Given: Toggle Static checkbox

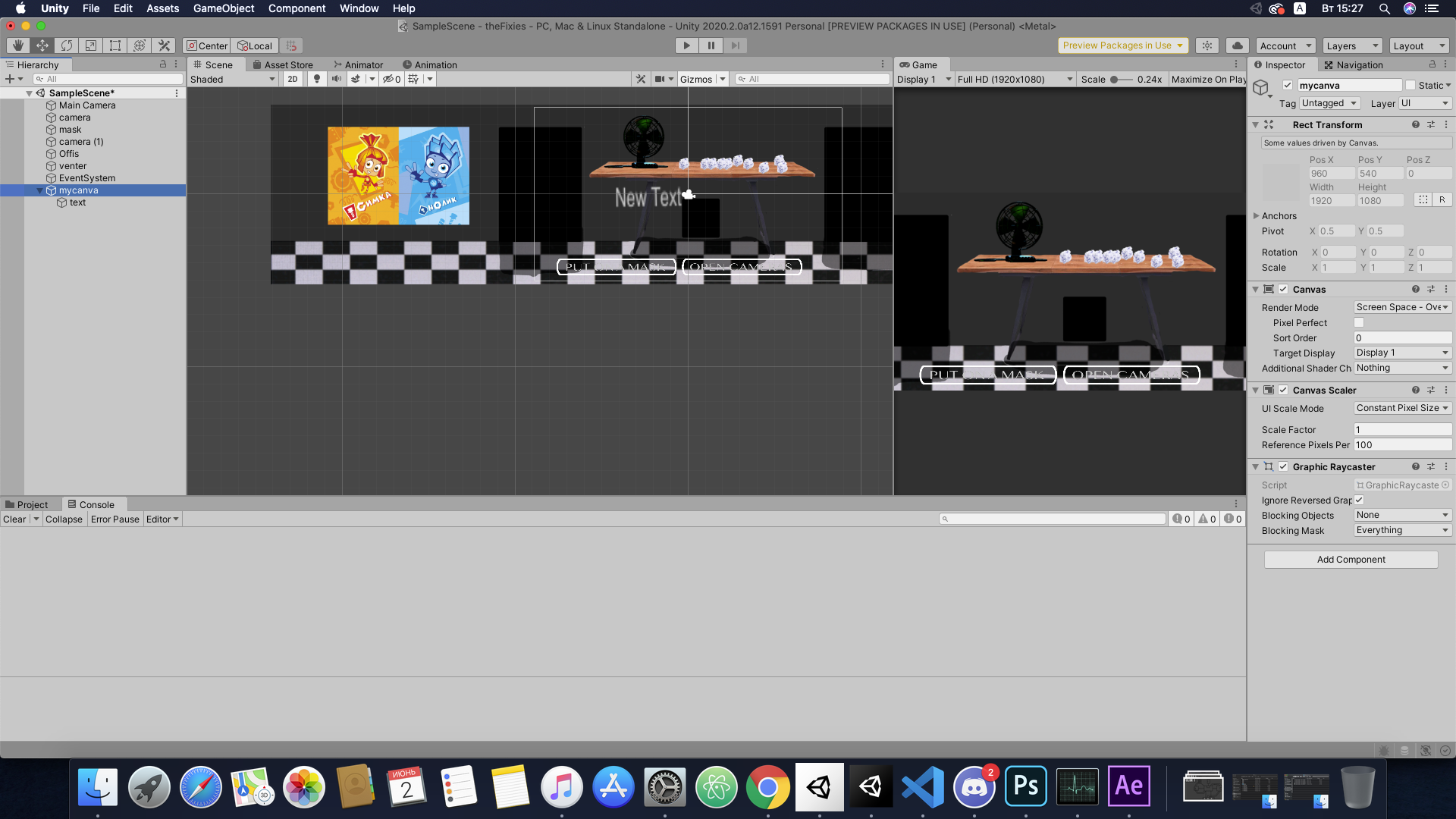Looking at the screenshot, I should [x=1410, y=85].
